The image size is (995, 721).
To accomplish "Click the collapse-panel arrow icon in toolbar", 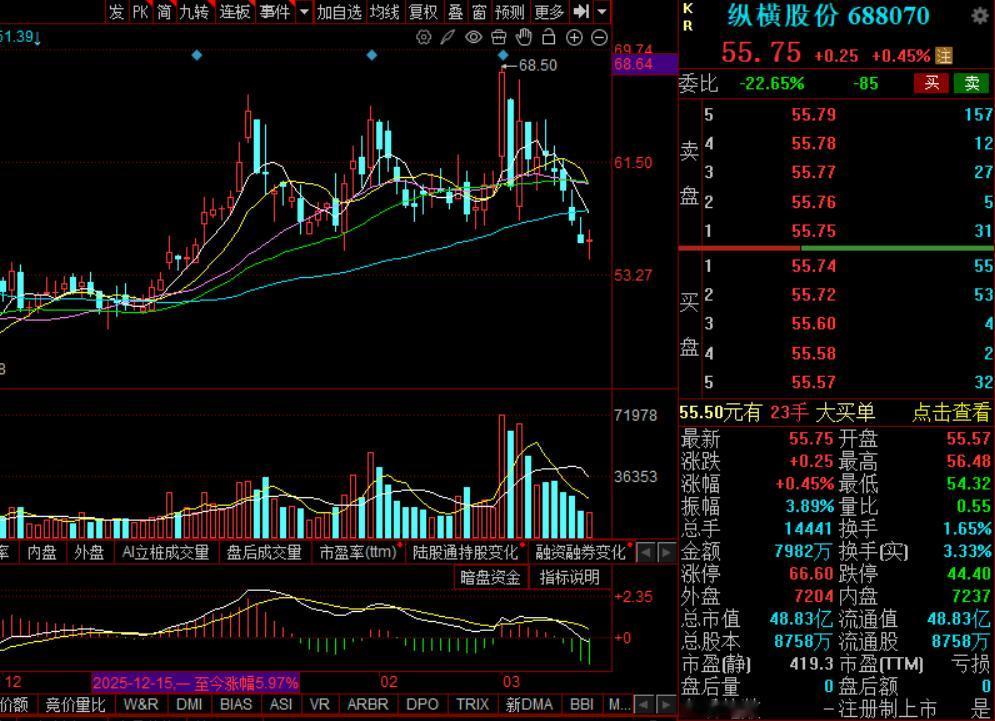I will pyautogui.click(x=581, y=11).
